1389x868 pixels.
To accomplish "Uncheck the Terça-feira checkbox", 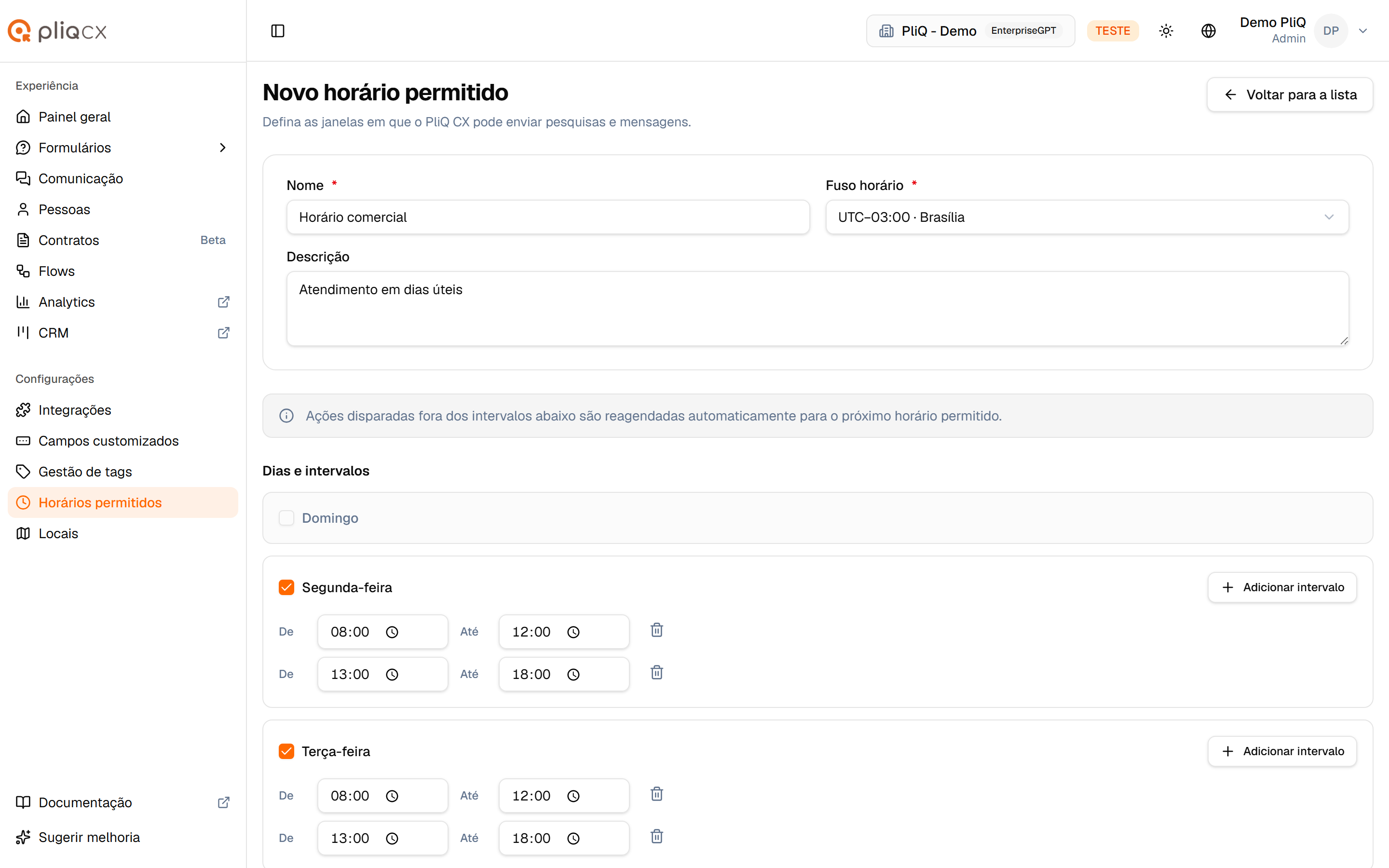I will (x=286, y=751).
